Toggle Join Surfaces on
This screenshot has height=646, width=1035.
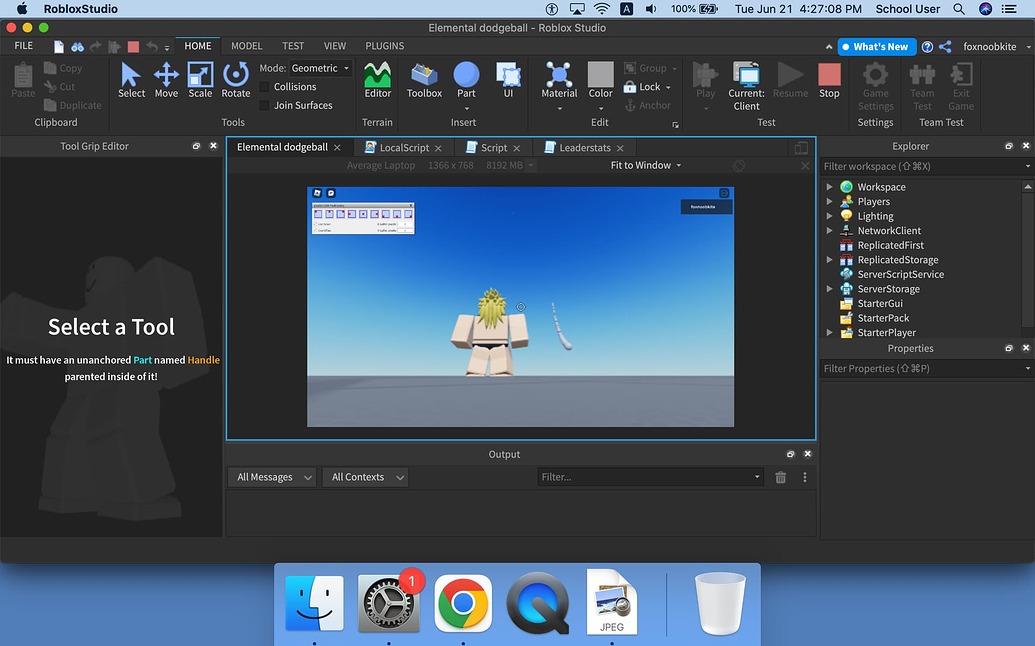(264, 104)
